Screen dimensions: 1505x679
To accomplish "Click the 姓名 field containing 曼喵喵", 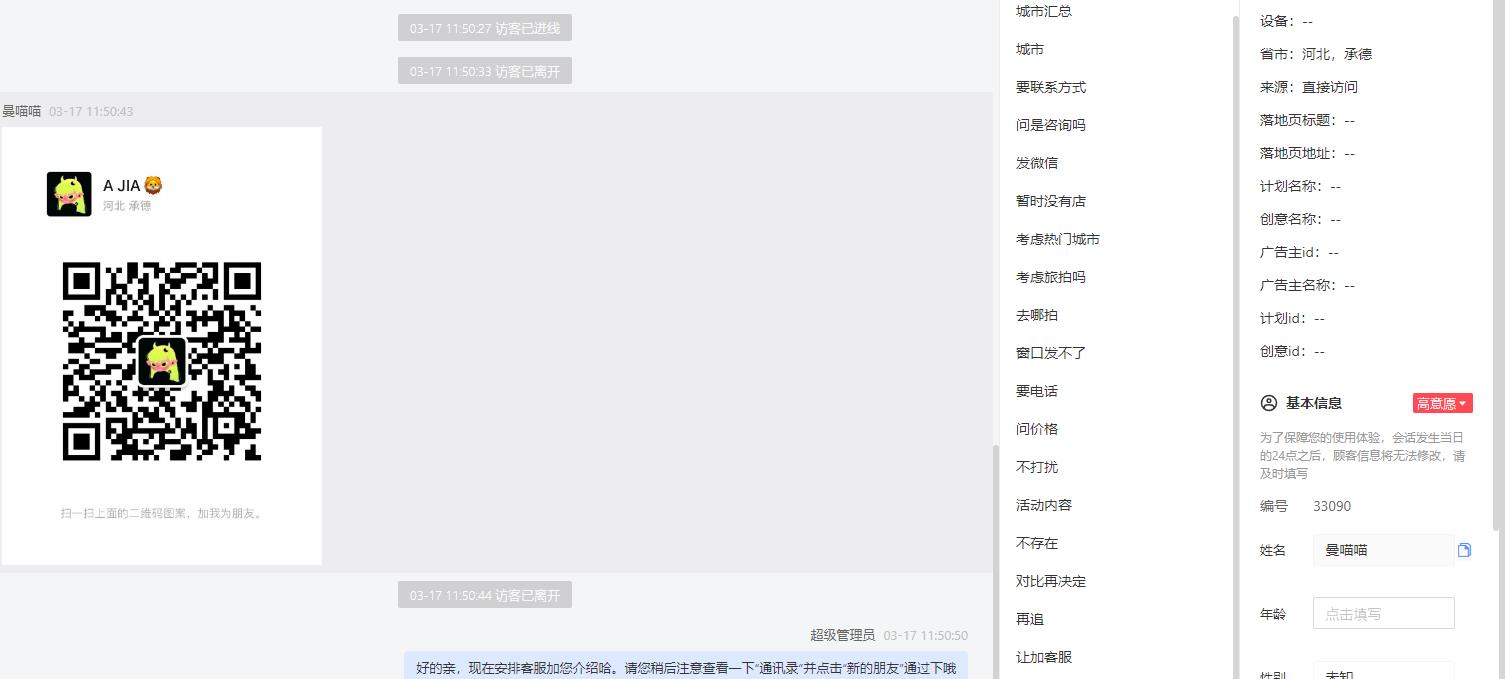I will tap(1383, 550).
